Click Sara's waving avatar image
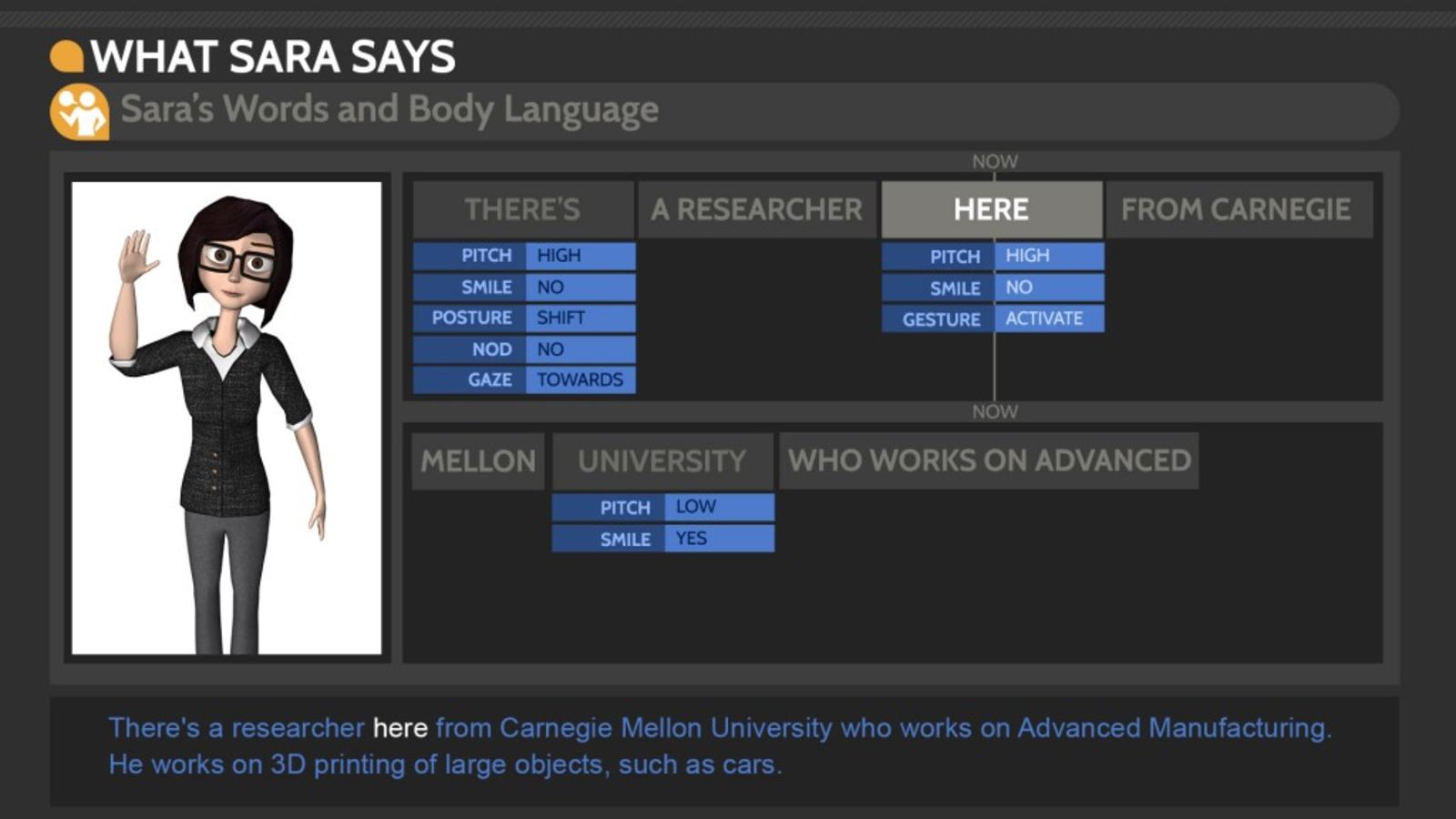 pyautogui.click(x=227, y=418)
